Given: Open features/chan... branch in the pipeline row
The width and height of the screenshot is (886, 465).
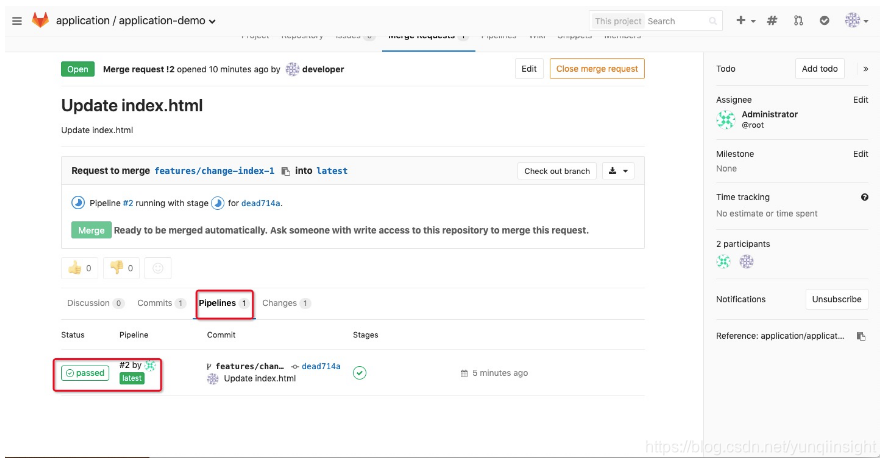Looking at the screenshot, I should pos(249,366).
